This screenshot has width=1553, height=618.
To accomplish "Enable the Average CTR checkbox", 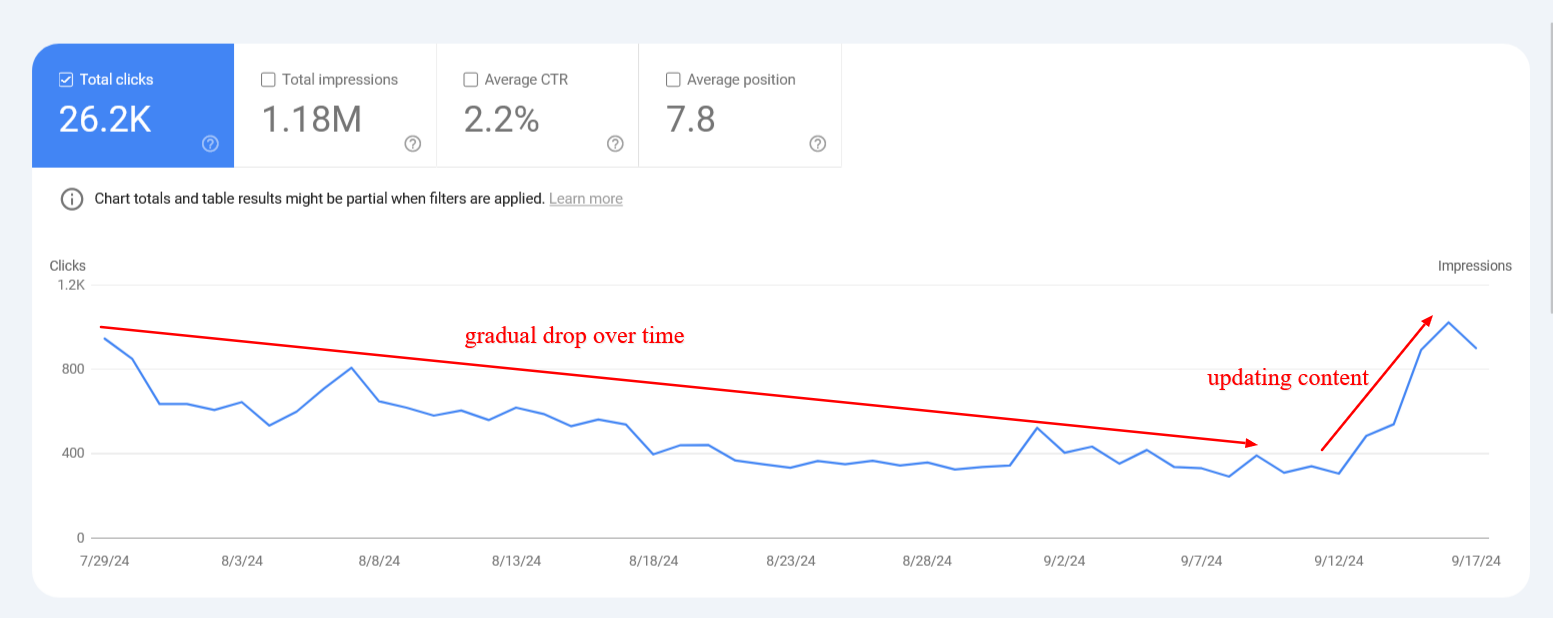I will point(470,79).
